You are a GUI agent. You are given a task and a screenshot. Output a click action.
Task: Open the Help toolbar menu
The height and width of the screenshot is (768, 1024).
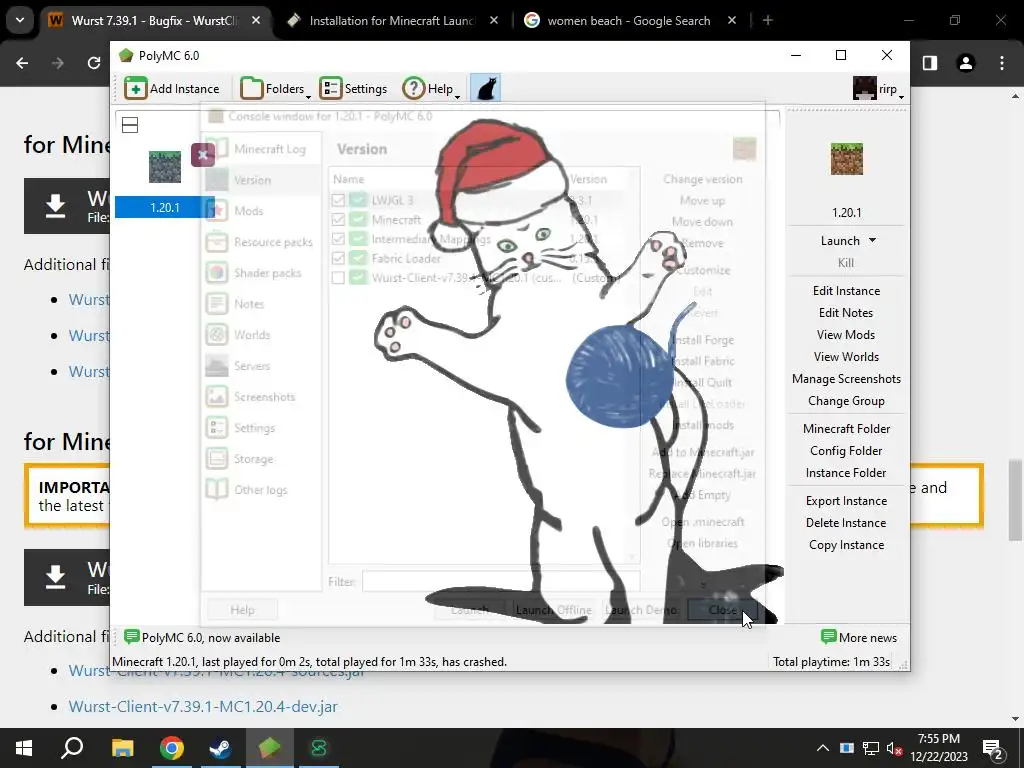pyautogui.click(x=431, y=88)
